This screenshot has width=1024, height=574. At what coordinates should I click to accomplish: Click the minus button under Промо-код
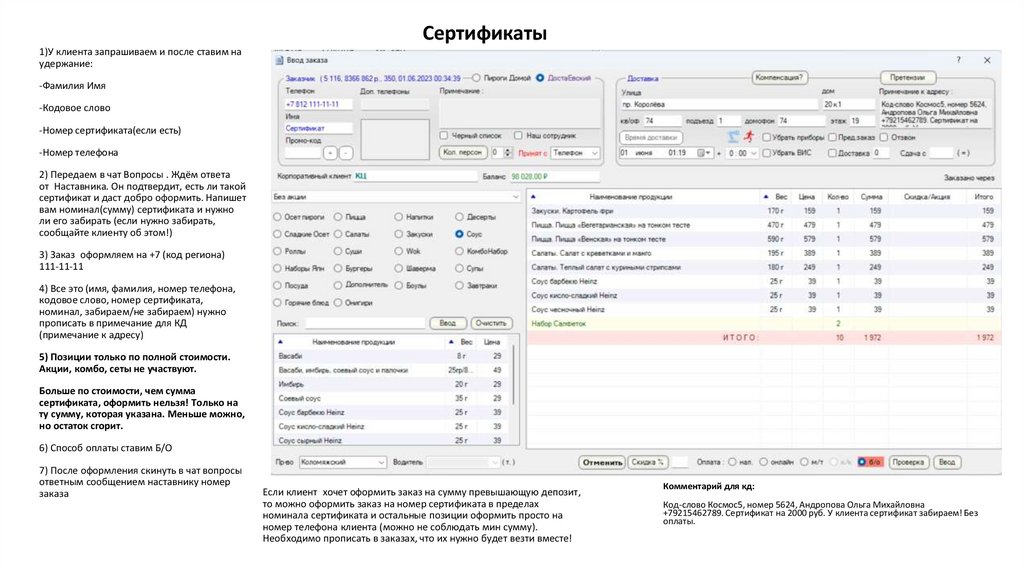pos(346,153)
